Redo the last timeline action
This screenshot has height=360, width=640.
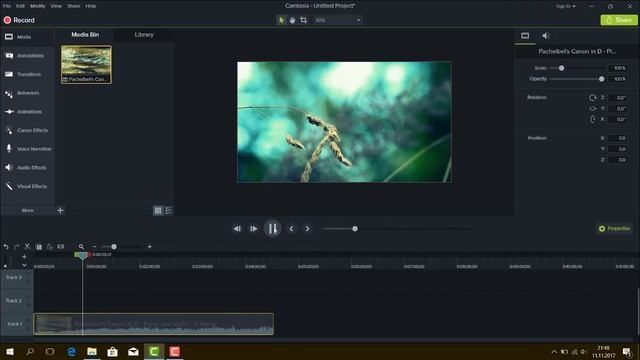17,247
